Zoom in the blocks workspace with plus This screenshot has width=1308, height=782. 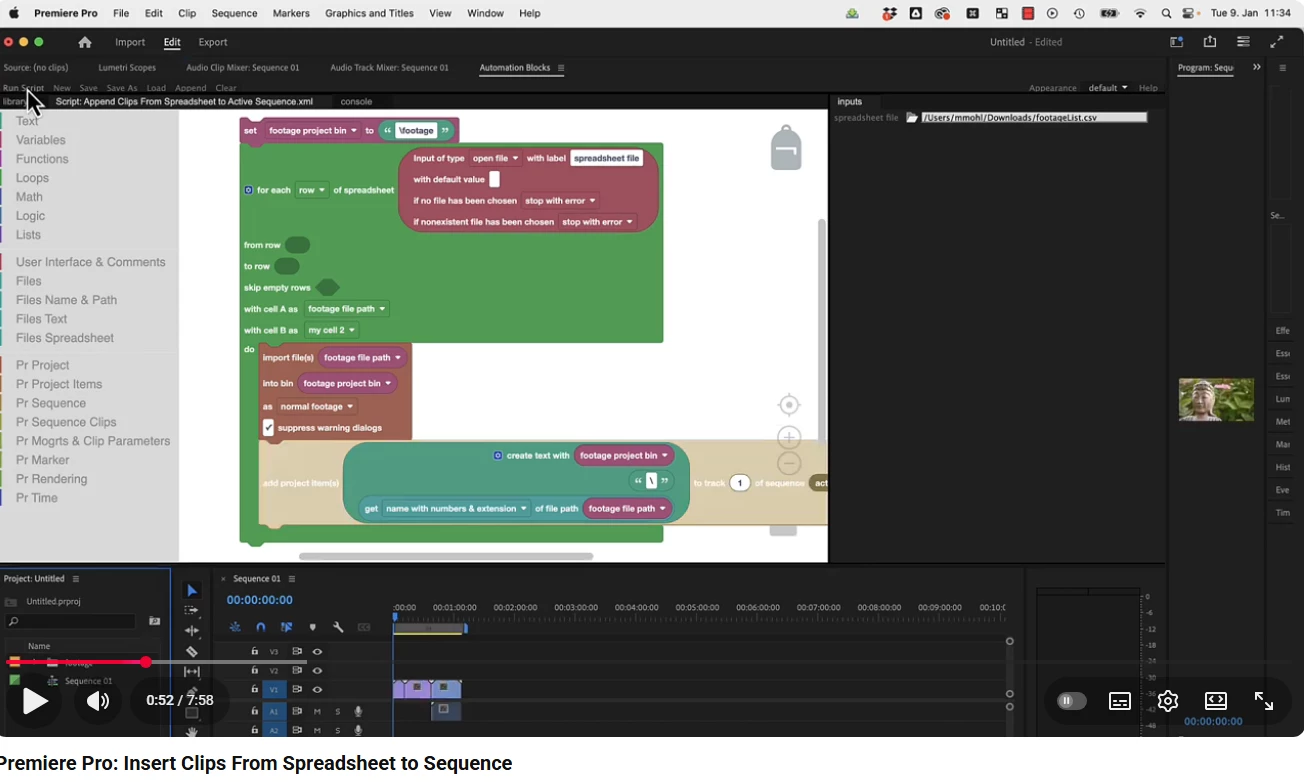click(x=789, y=437)
